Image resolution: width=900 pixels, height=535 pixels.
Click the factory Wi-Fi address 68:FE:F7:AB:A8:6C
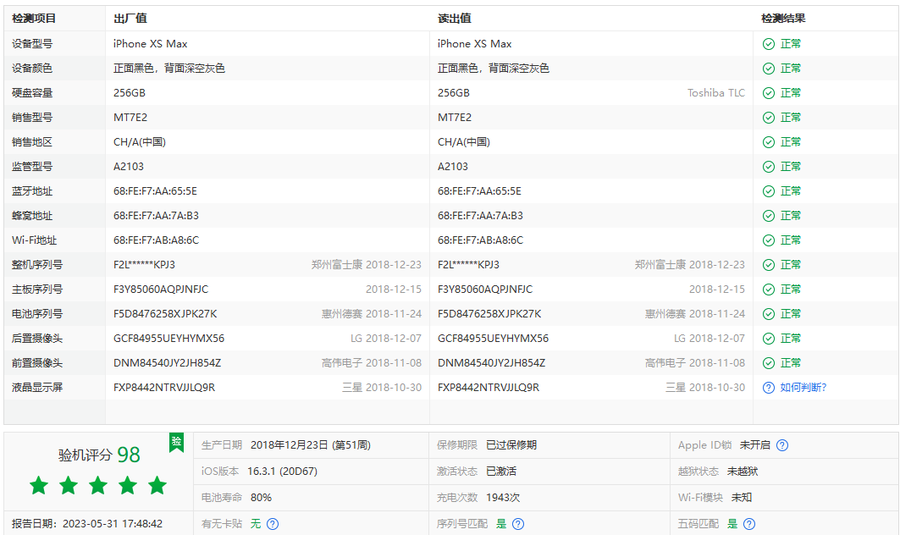156,240
